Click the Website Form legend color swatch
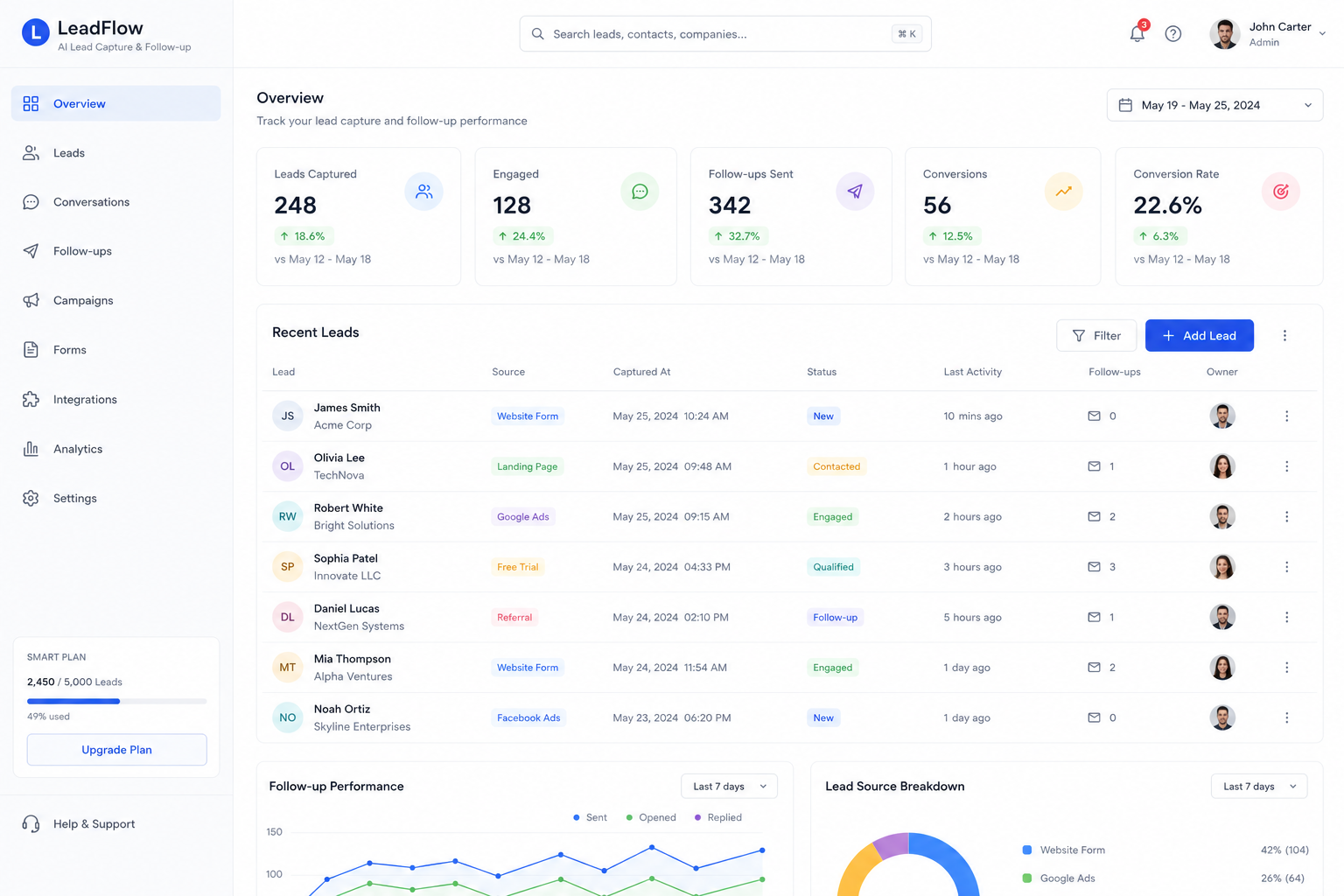The width and height of the screenshot is (1344, 896). tap(1027, 850)
